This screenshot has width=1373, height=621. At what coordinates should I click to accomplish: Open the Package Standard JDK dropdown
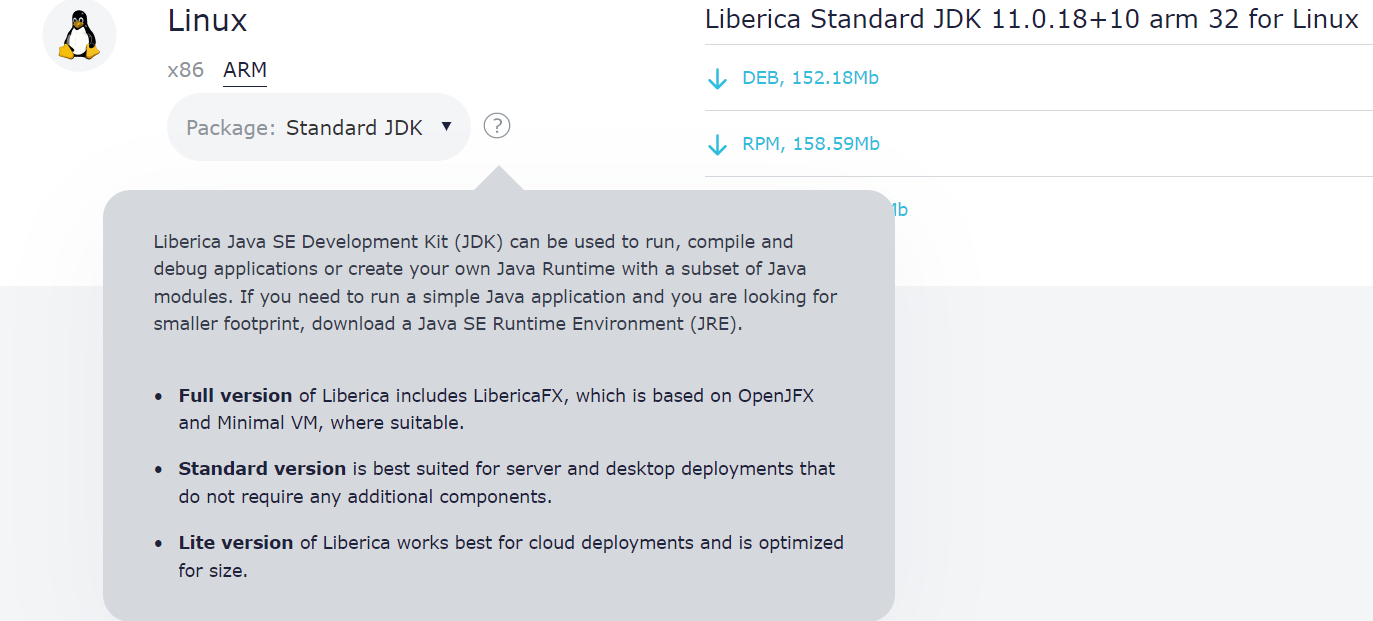(x=319, y=127)
